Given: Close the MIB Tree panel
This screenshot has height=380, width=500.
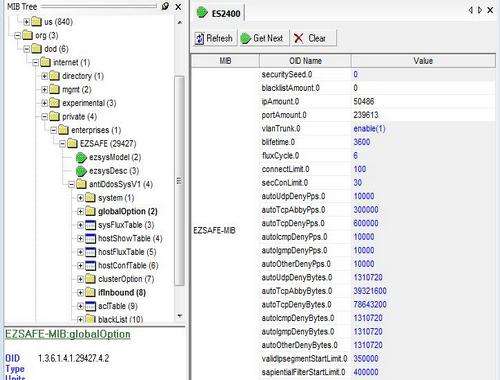Looking at the screenshot, I should pos(178,6).
